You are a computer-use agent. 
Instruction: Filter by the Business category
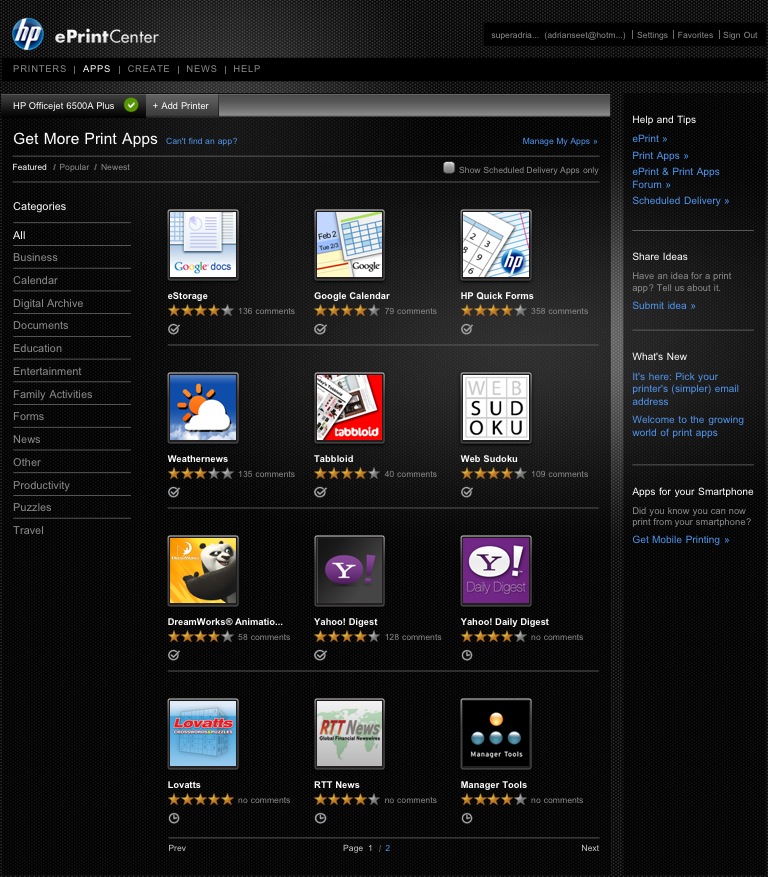35,257
